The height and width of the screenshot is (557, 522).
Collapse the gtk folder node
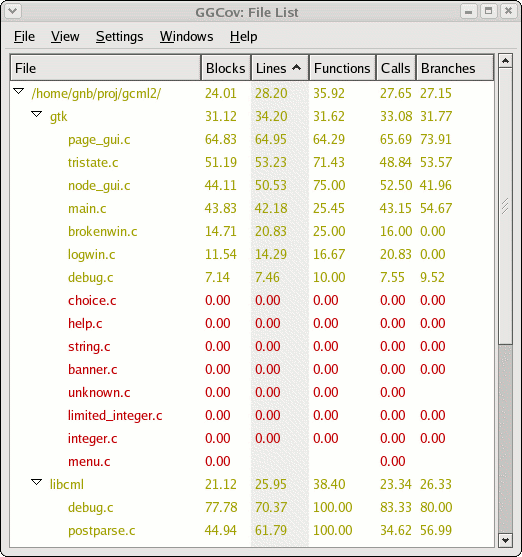36,114
